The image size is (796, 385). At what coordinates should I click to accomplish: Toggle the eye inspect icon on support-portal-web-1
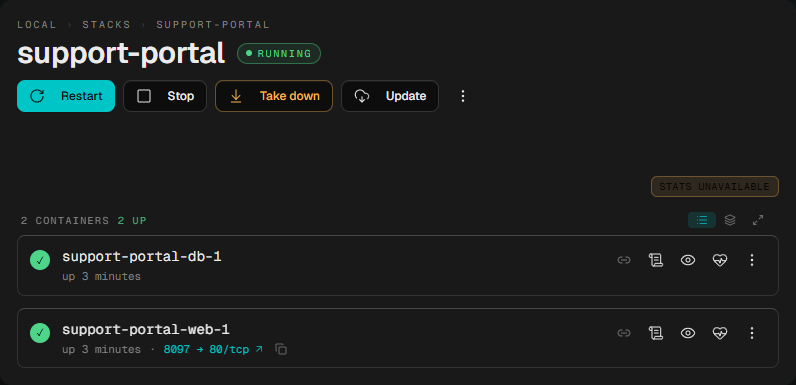688,333
